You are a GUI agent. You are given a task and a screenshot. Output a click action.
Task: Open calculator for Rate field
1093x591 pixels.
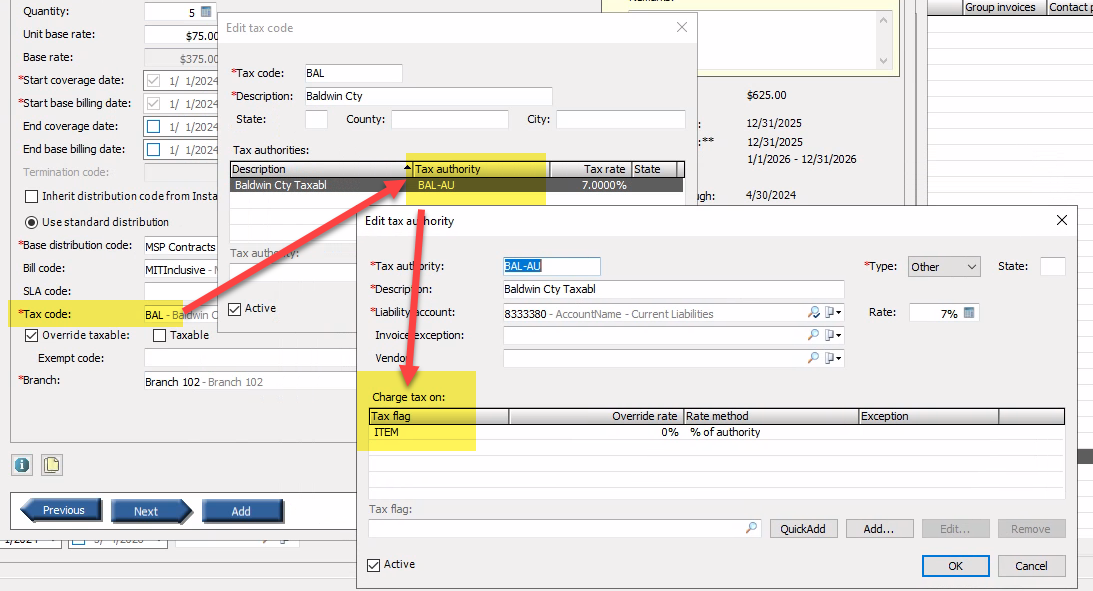(x=969, y=313)
